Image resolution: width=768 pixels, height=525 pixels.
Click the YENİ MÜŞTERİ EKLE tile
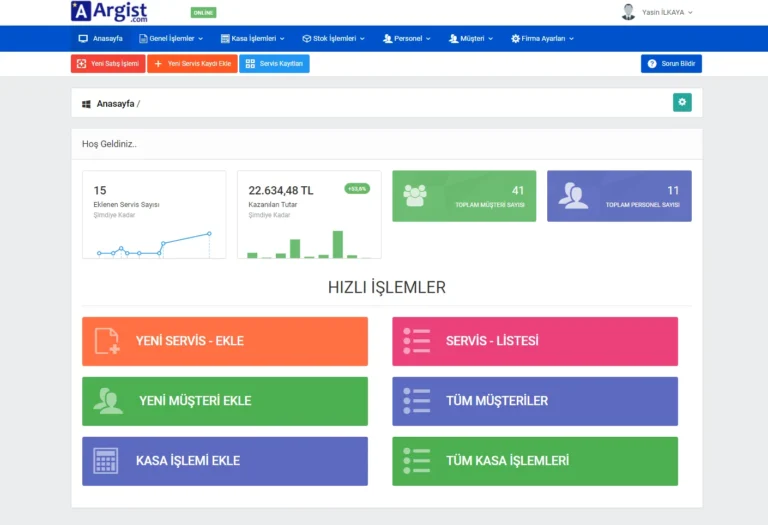(x=225, y=401)
